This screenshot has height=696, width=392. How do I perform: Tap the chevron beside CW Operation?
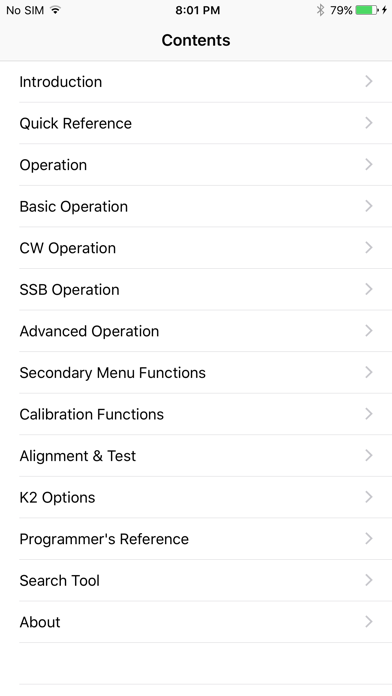368,248
